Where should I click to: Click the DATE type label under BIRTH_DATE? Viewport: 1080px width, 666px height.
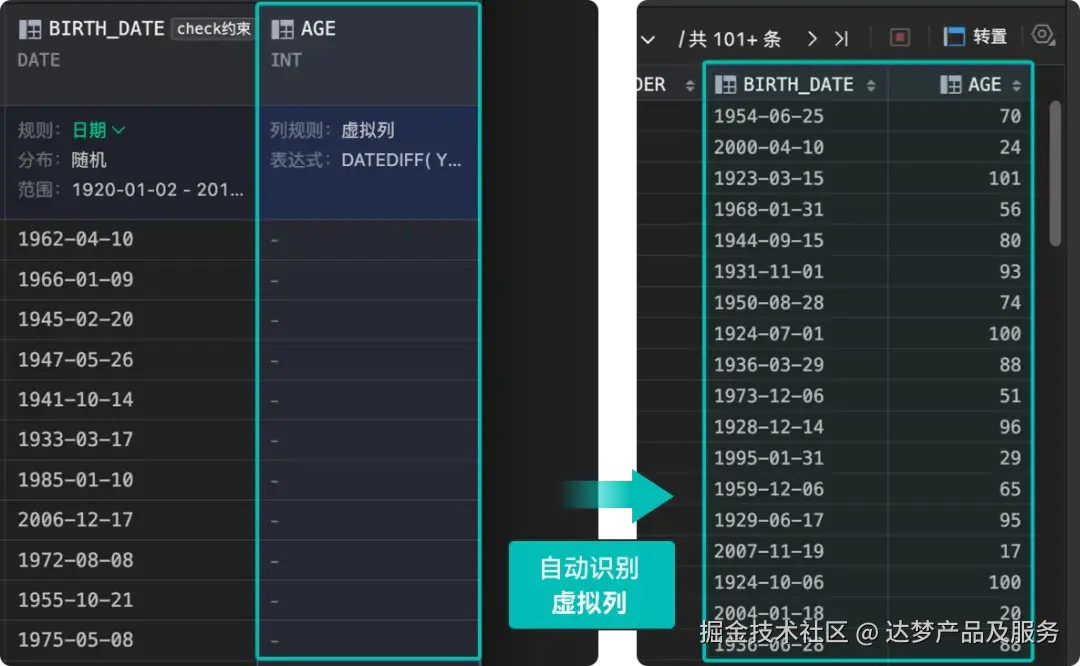[x=39, y=61]
